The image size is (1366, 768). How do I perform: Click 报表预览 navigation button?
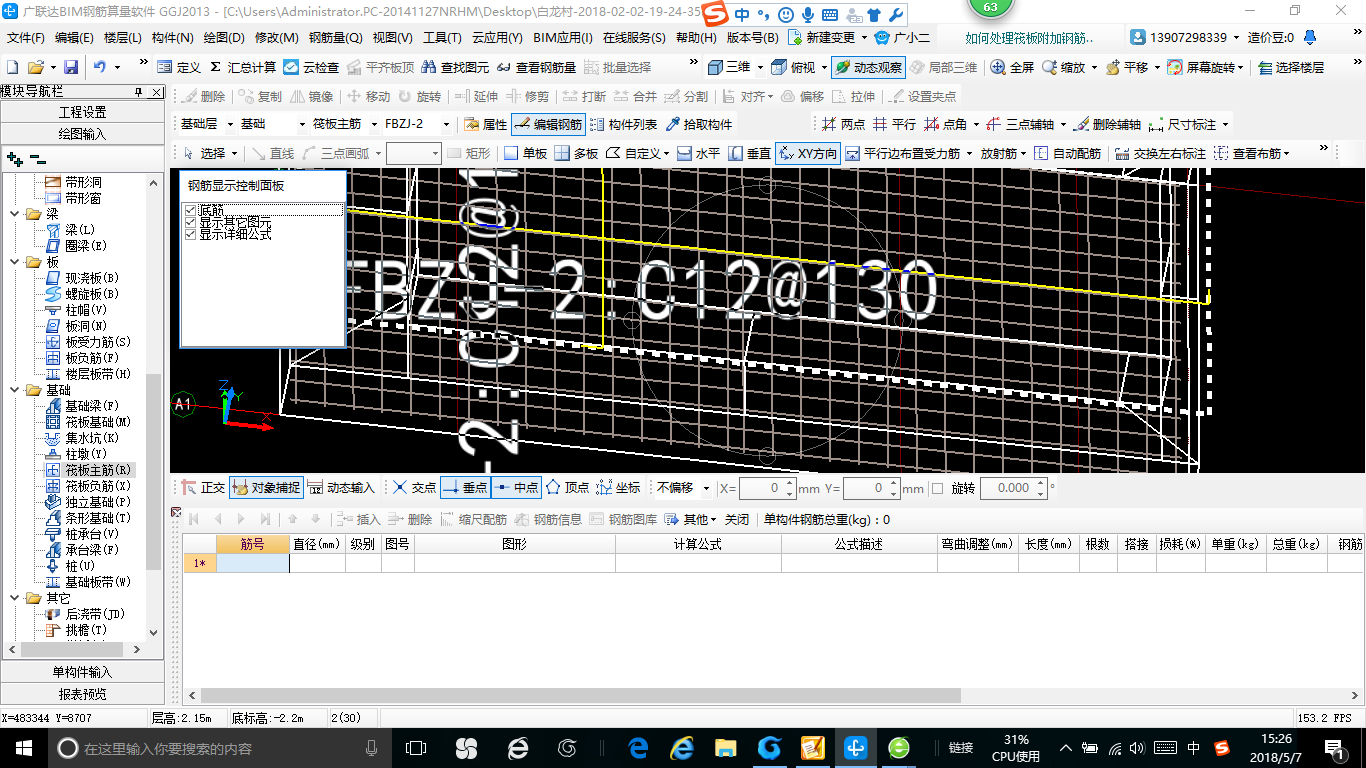82,694
